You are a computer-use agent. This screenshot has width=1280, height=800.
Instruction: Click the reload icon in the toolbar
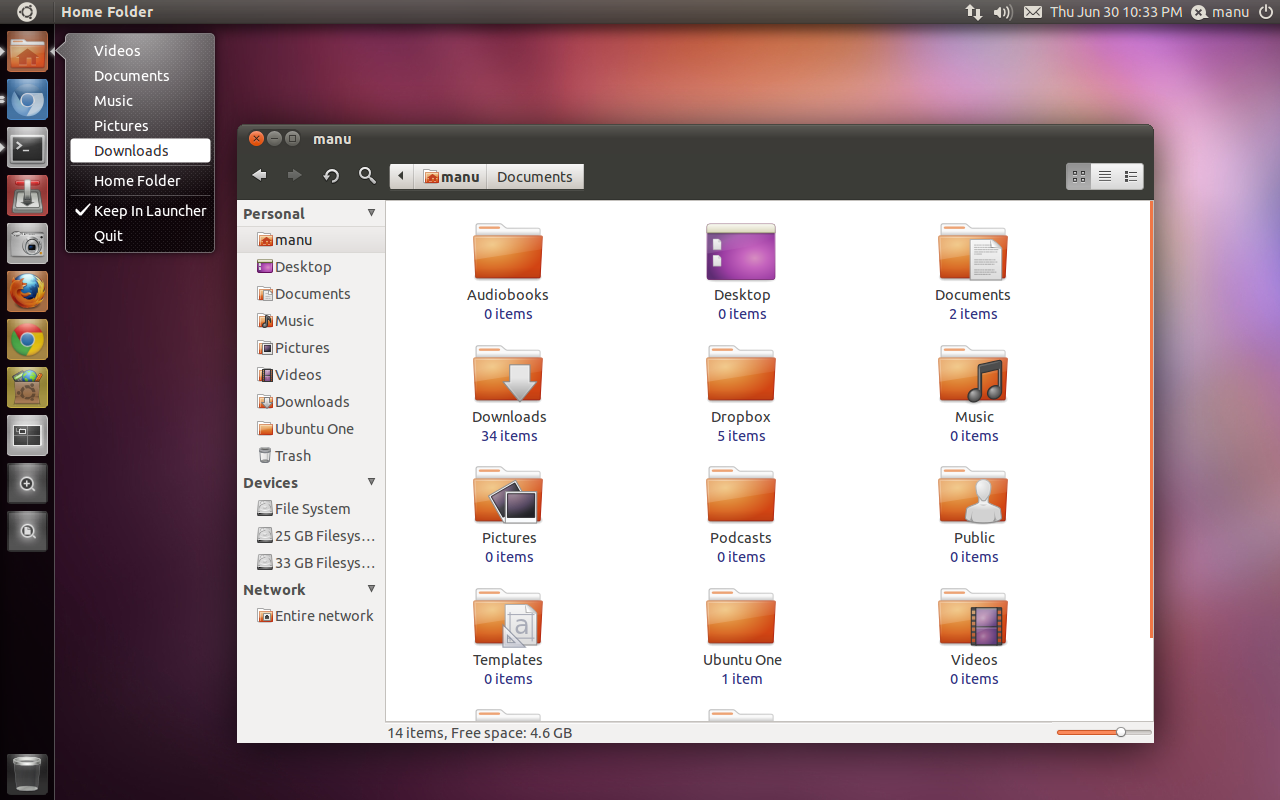click(x=331, y=175)
